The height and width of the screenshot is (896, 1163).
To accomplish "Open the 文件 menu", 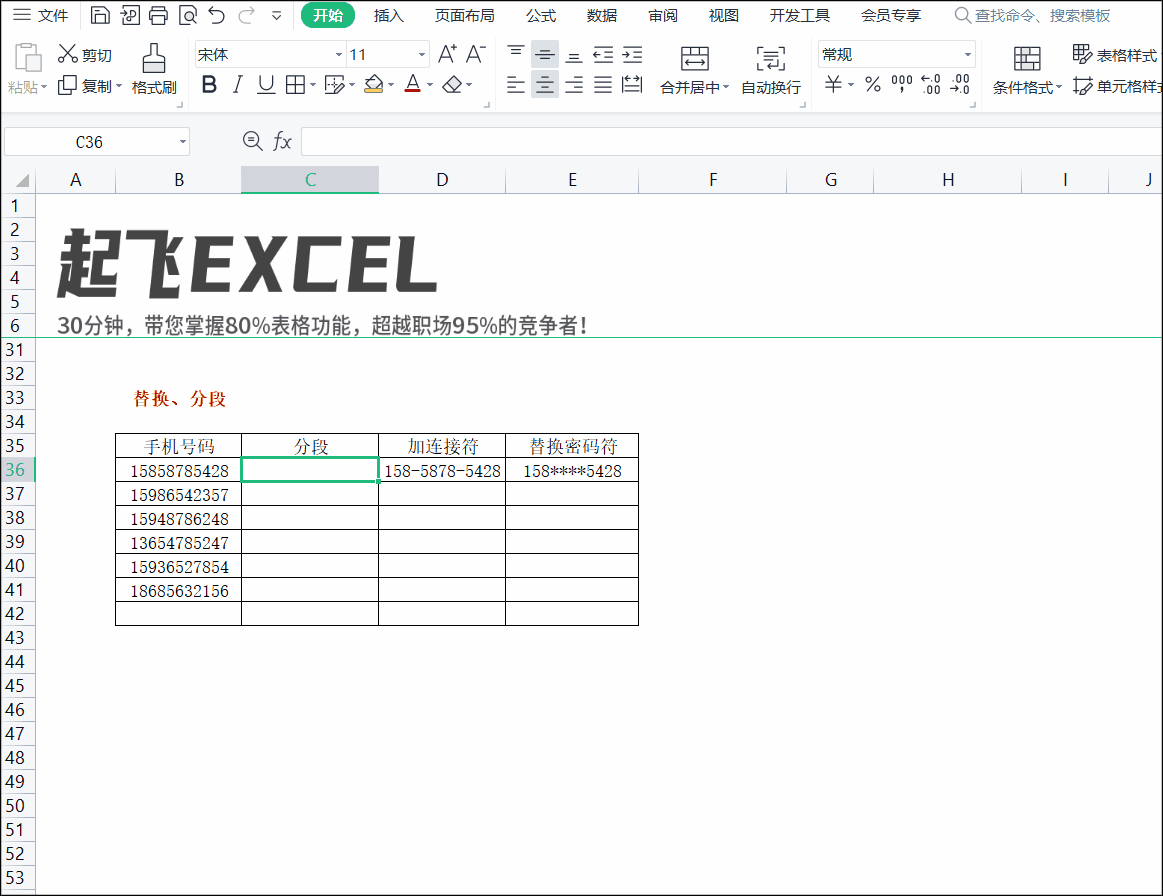I will coord(42,15).
